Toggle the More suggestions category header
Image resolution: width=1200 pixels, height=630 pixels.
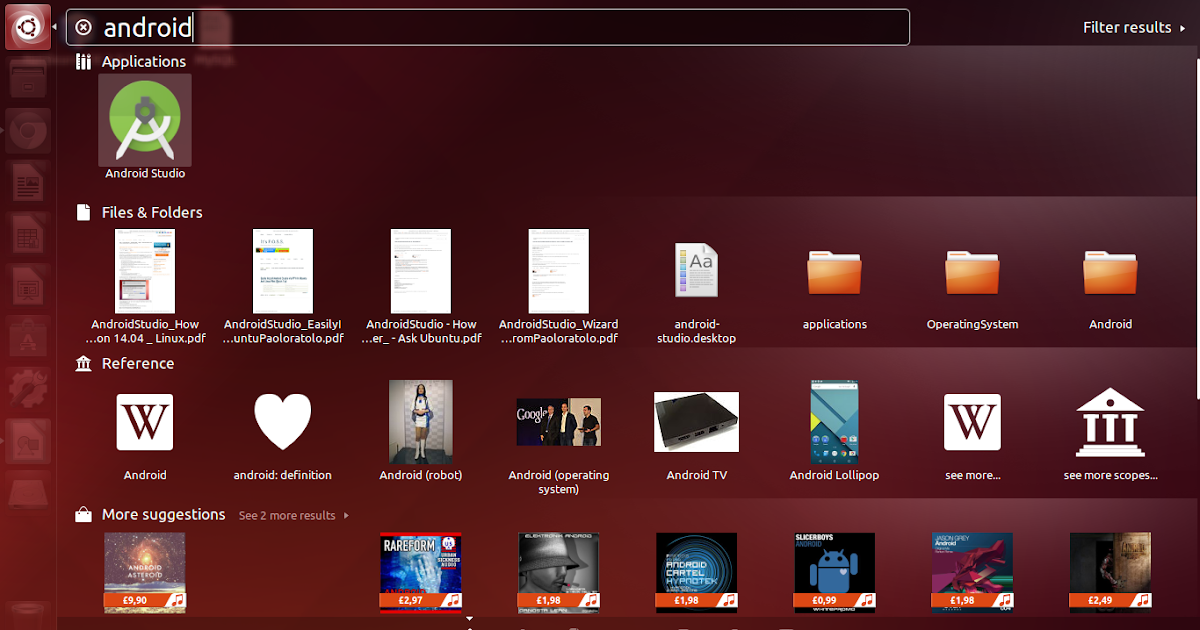coord(151,515)
